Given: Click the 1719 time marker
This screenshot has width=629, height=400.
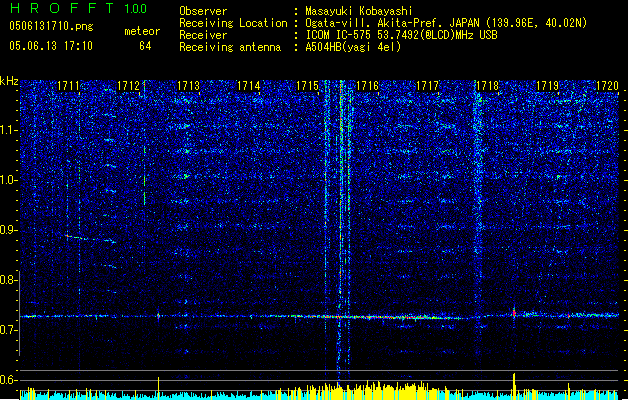Looking at the screenshot, I should [x=548, y=86].
